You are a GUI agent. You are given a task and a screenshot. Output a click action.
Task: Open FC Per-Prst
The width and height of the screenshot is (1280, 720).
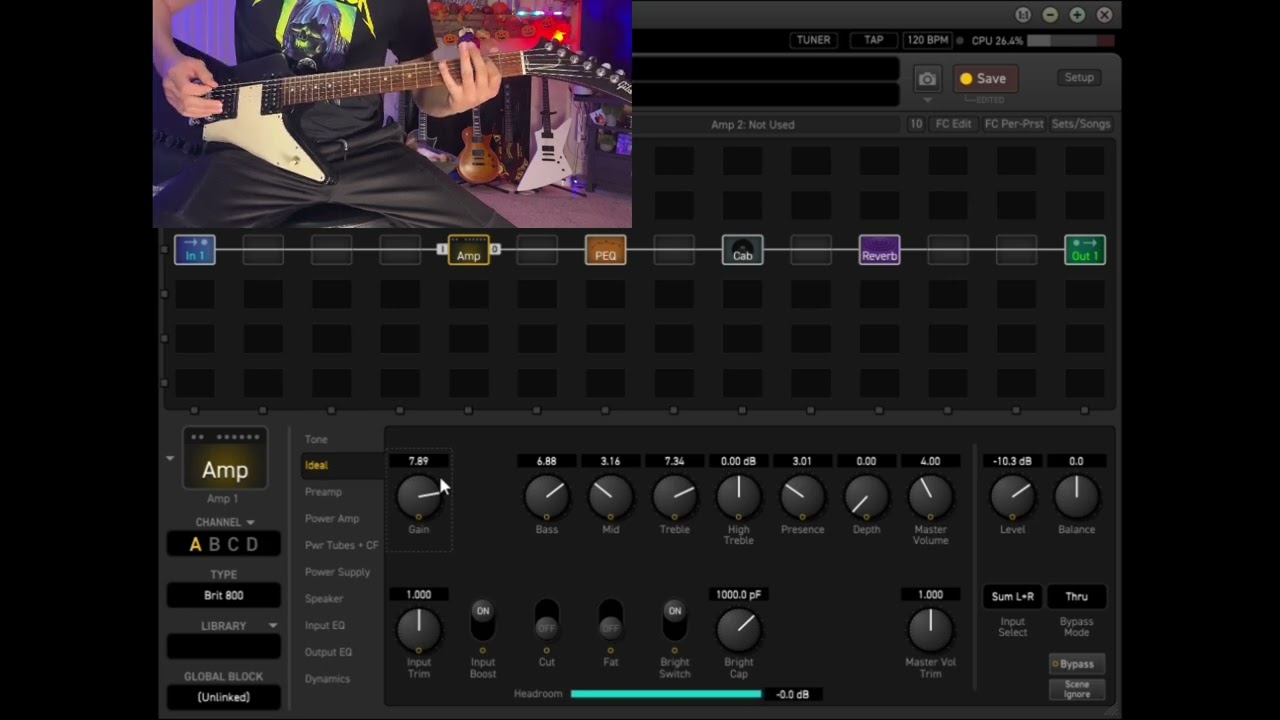(1014, 124)
